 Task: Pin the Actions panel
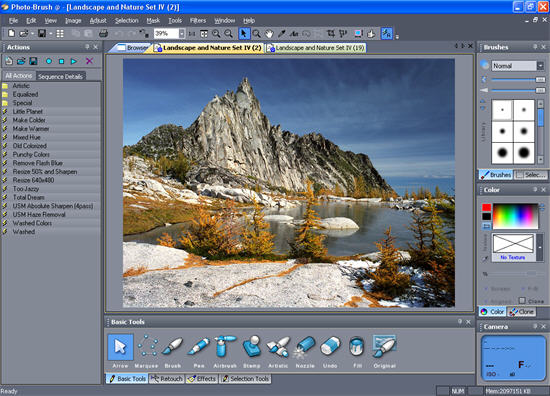[x=87, y=46]
